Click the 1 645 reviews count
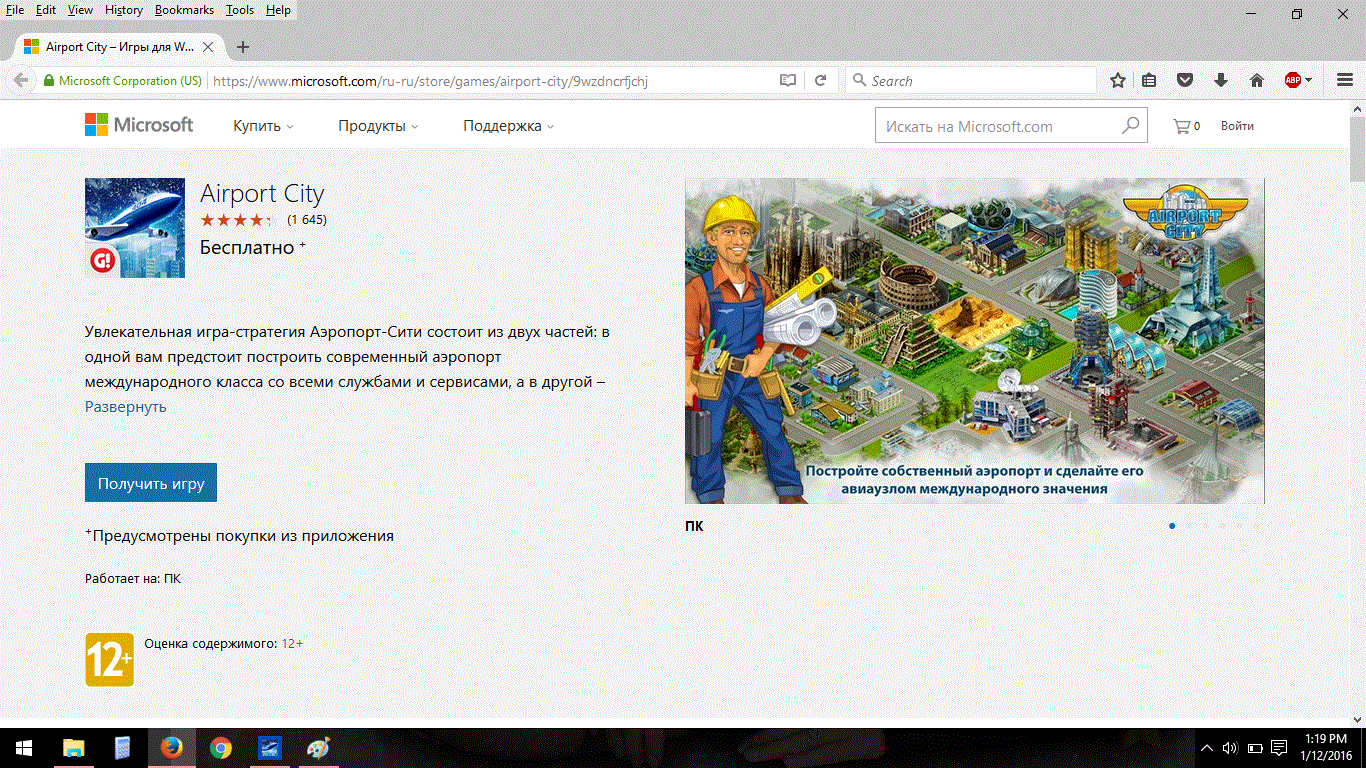This screenshot has width=1366, height=768. pyautogui.click(x=307, y=219)
